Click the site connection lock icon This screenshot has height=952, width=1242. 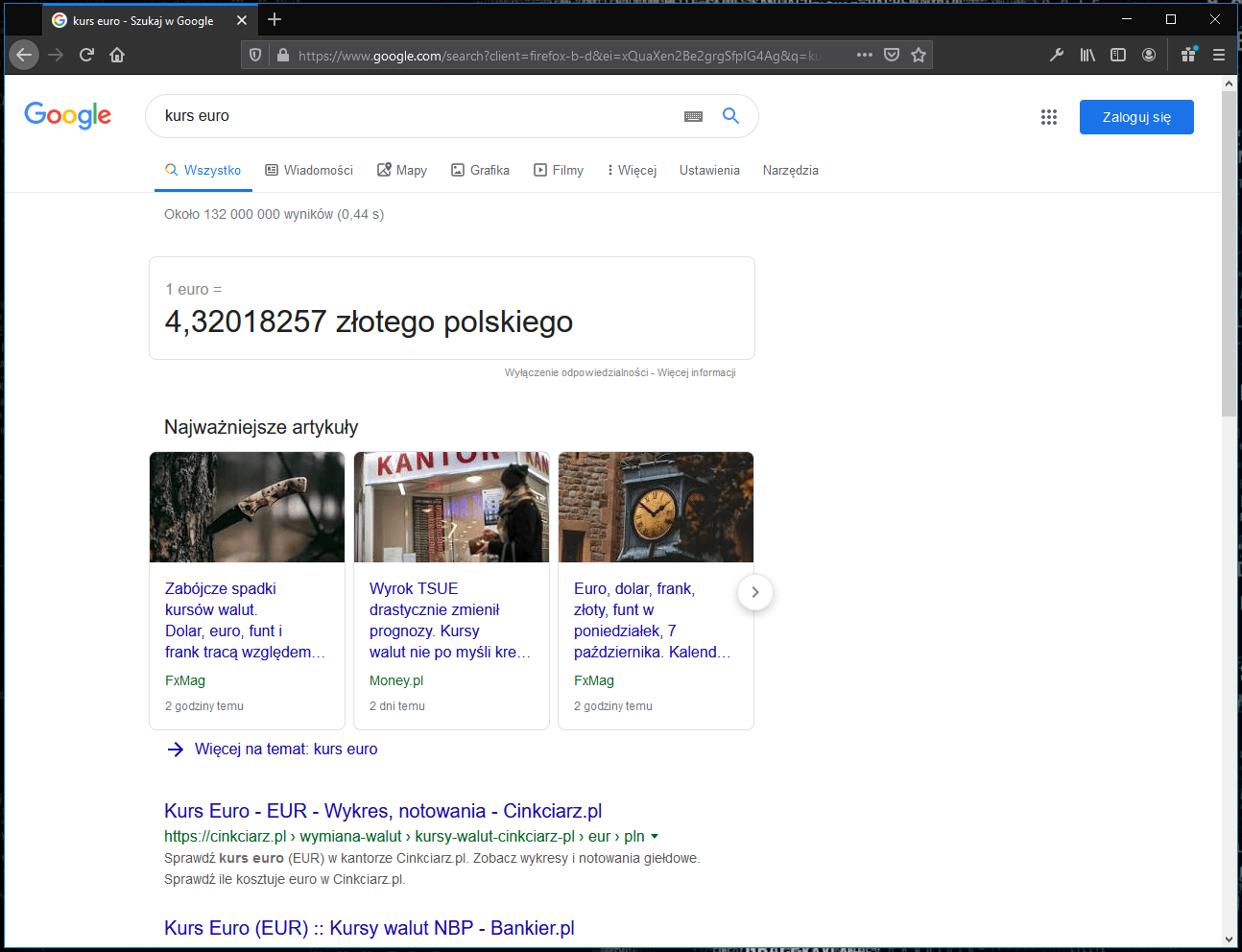click(282, 55)
